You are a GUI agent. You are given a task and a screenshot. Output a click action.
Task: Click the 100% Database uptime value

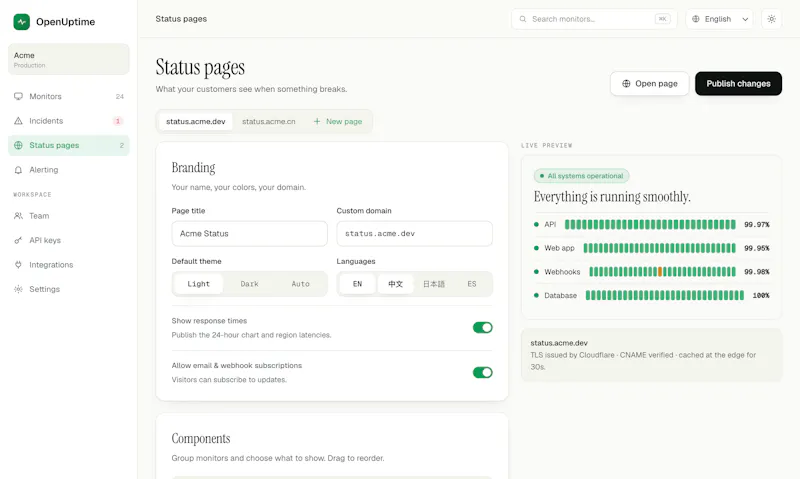click(x=761, y=295)
